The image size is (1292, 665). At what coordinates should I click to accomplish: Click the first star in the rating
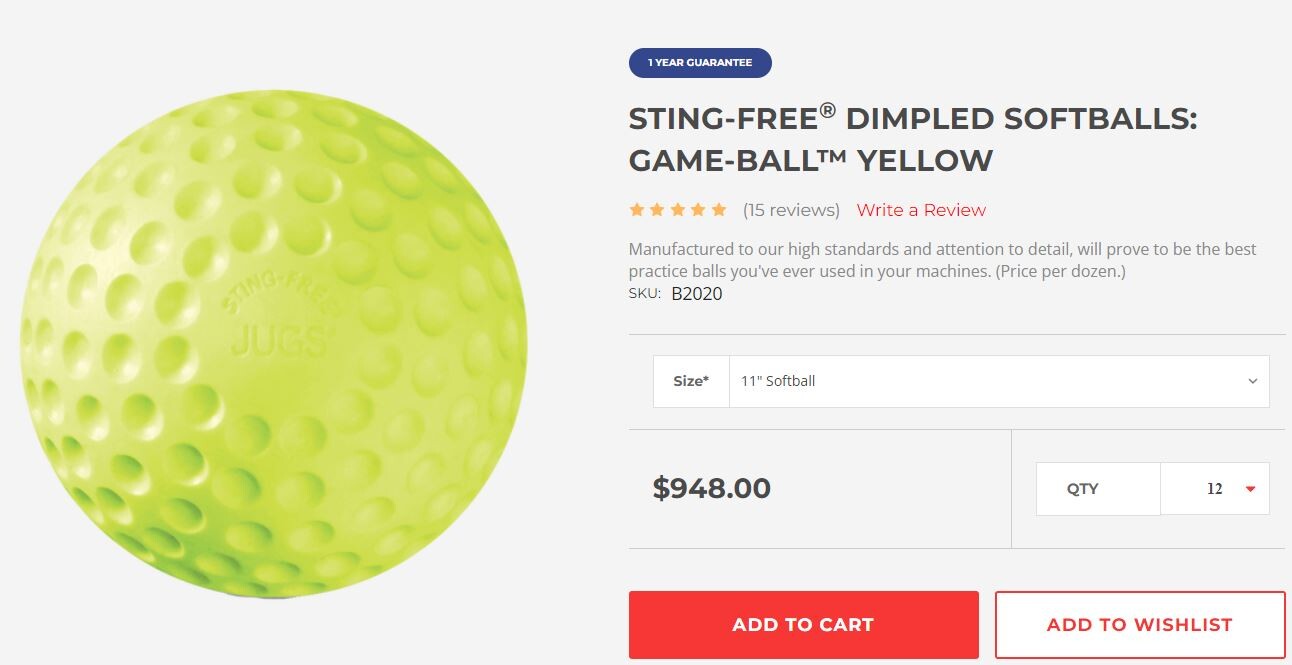635,209
